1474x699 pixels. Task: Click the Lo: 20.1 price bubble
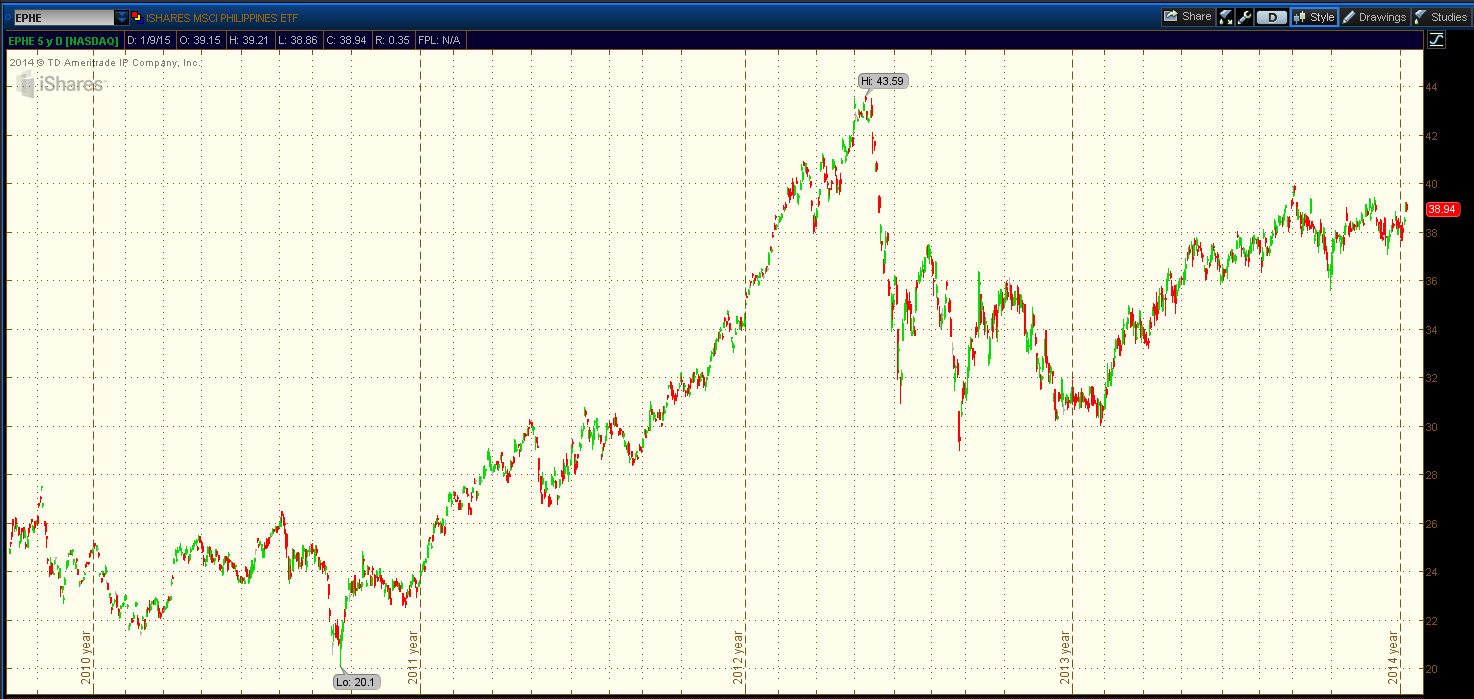(356, 682)
